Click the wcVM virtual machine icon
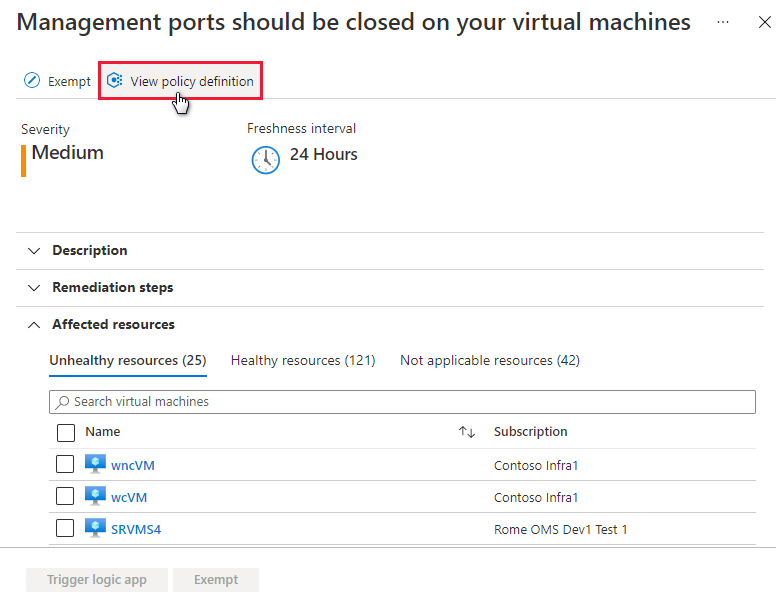This screenshot has height=605, width=776. [x=95, y=496]
